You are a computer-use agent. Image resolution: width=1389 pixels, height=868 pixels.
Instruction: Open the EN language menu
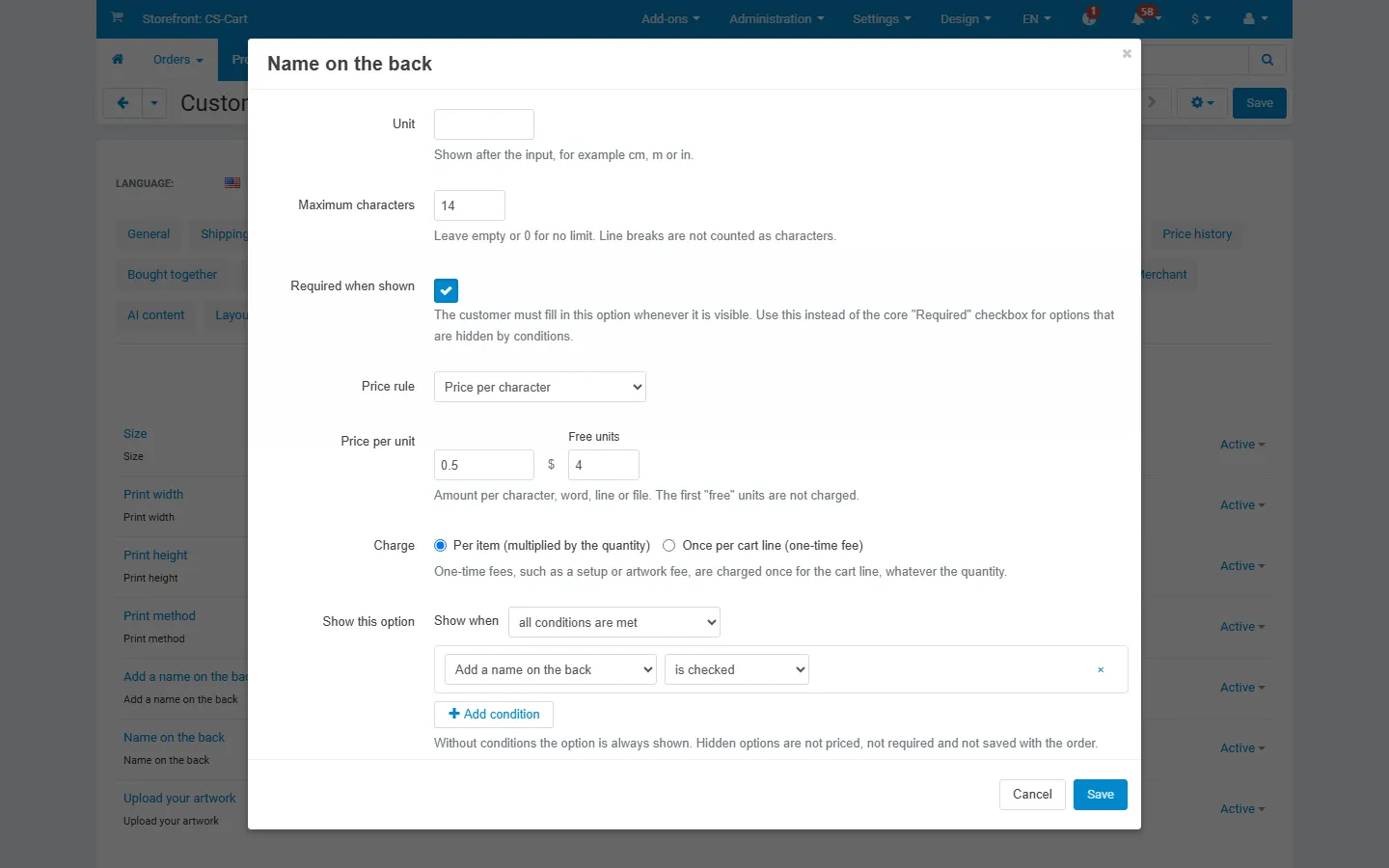coord(1037,18)
